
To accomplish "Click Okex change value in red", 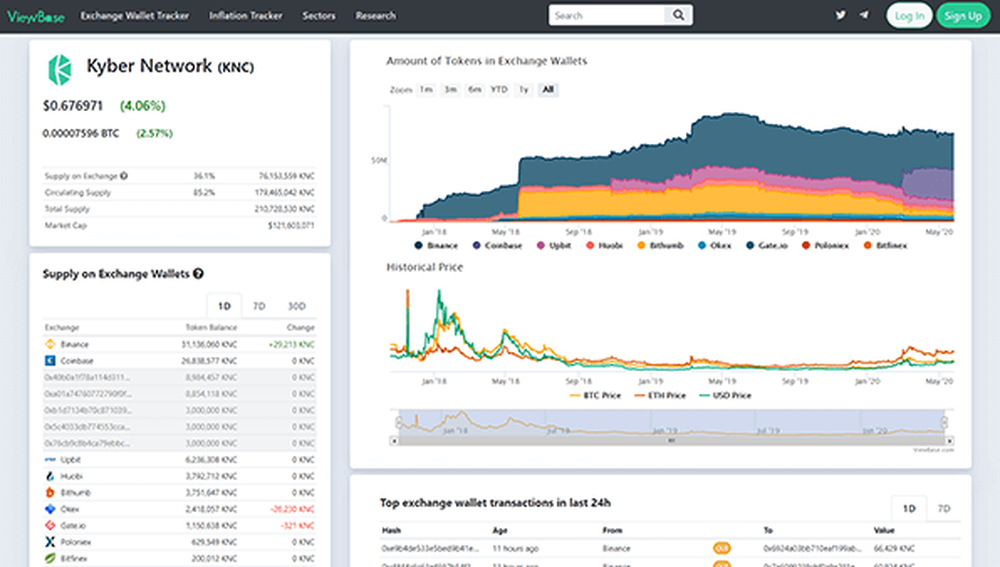I will point(292,509).
